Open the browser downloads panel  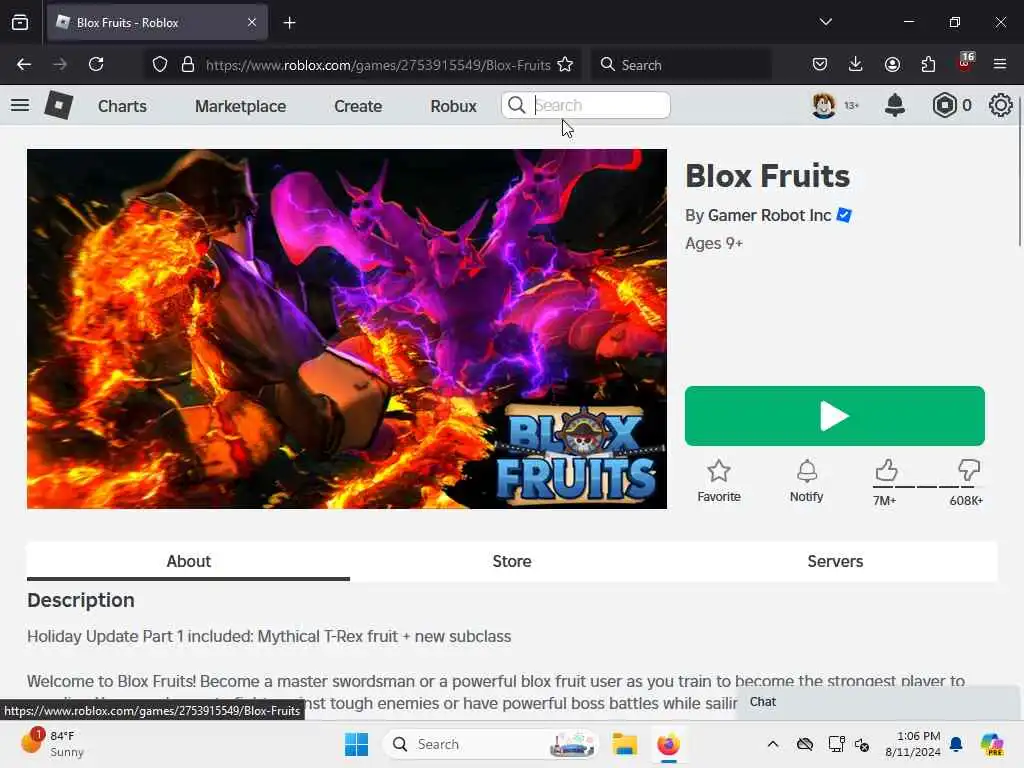(x=856, y=65)
